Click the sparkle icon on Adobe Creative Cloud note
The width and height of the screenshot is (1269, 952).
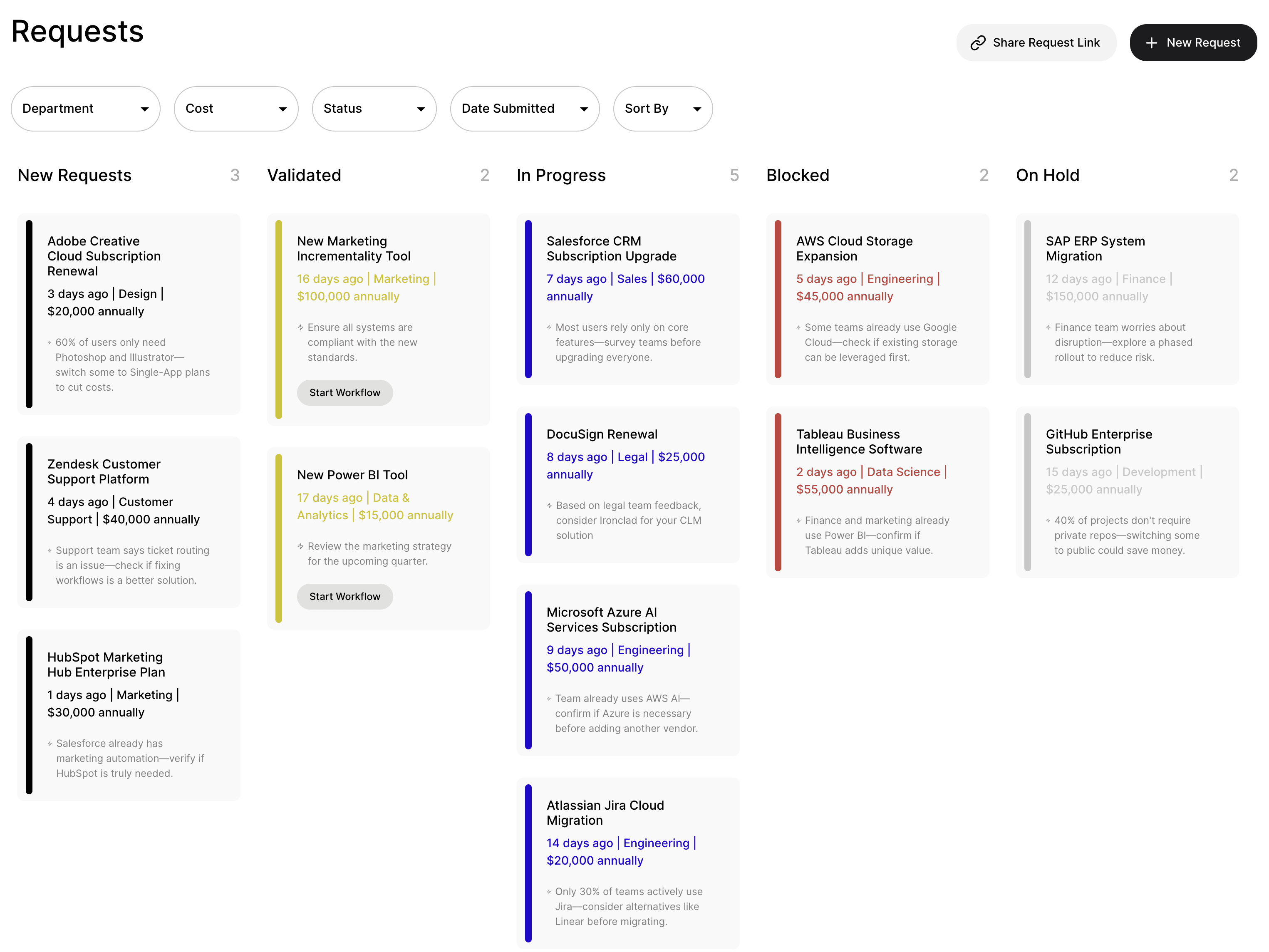pyautogui.click(x=50, y=342)
